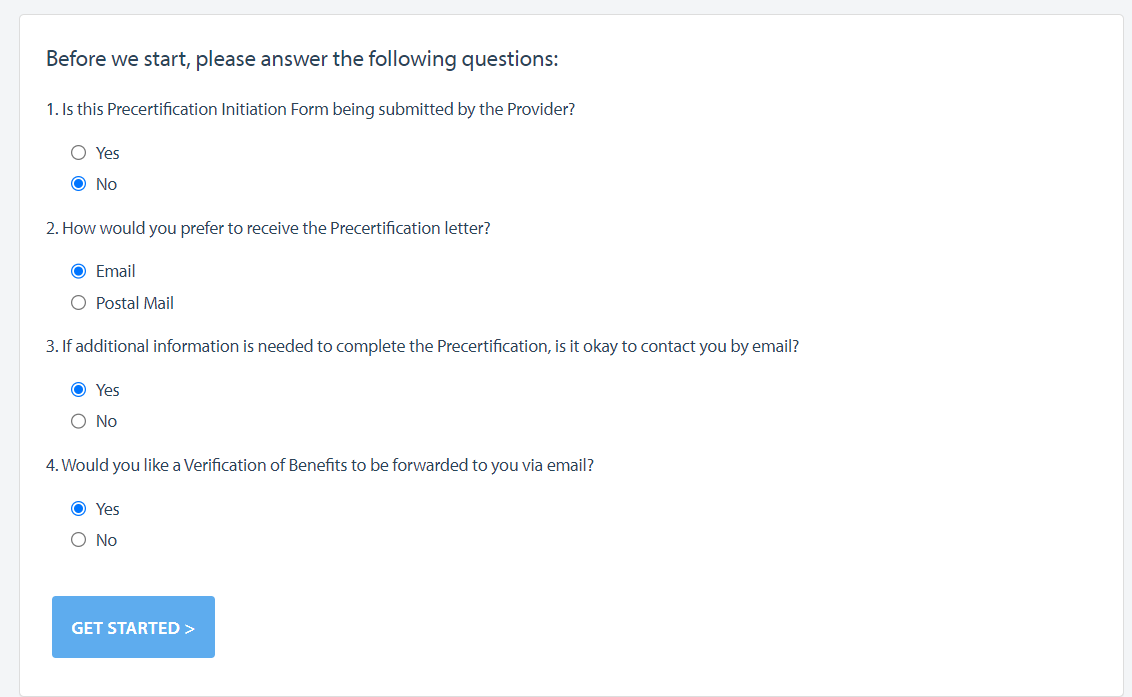Click 'Yes' label text under question 4
The height and width of the screenshot is (697, 1132).
pyautogui.click(x=108, y=509)
